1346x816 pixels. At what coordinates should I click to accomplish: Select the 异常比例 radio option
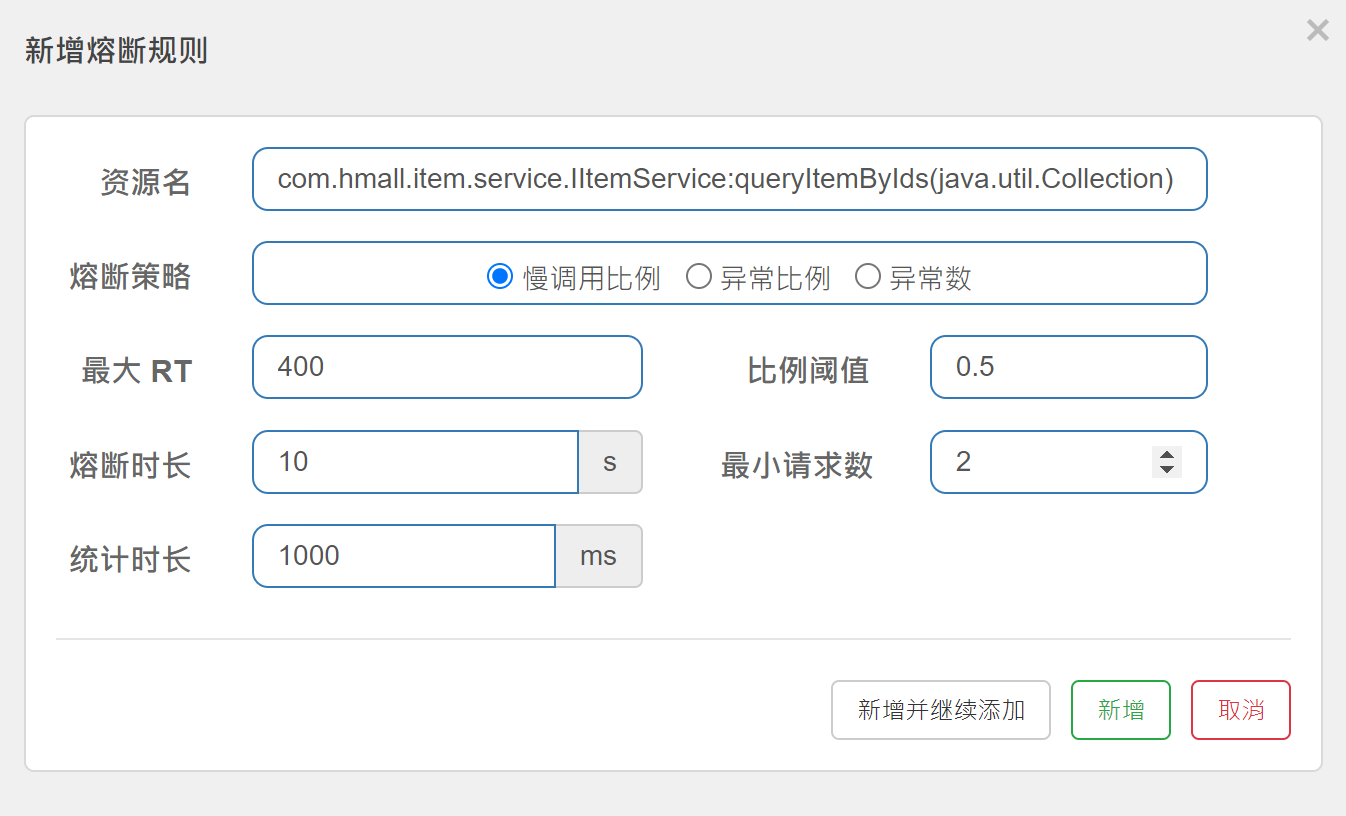(698, 276)
